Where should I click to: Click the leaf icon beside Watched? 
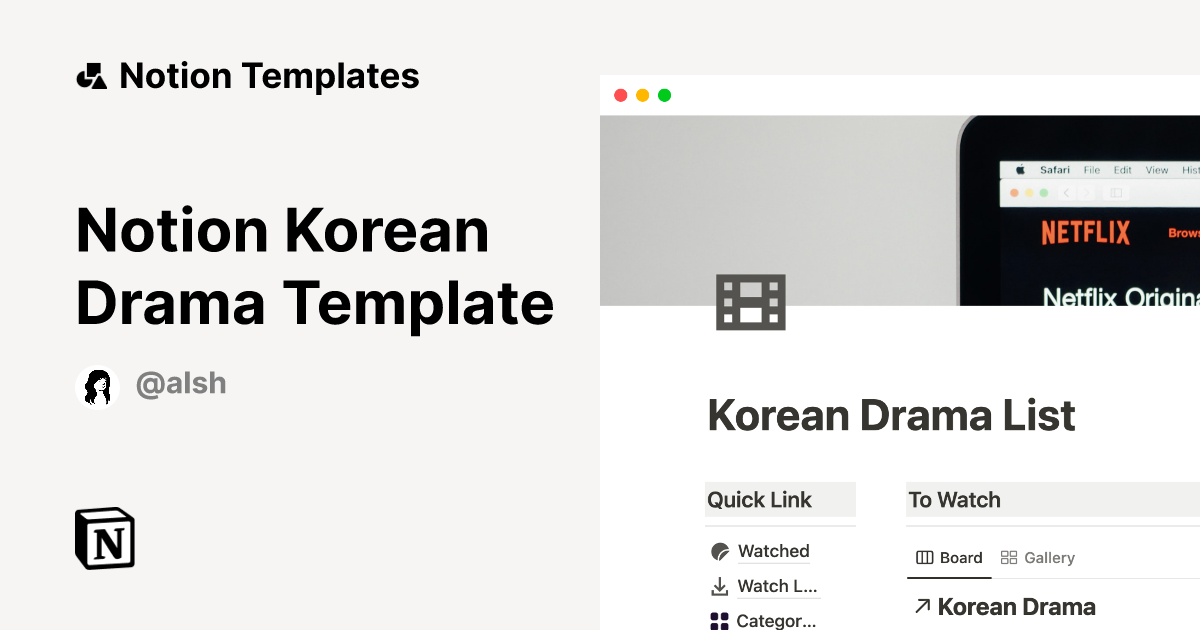click(x=720, y=551)
